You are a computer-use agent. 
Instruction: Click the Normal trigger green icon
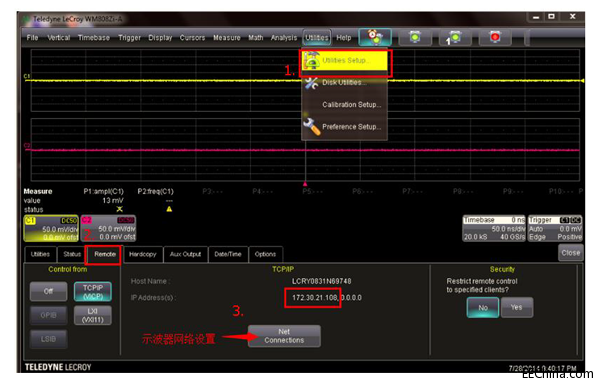pyautogui.click(x=415, y=37)
